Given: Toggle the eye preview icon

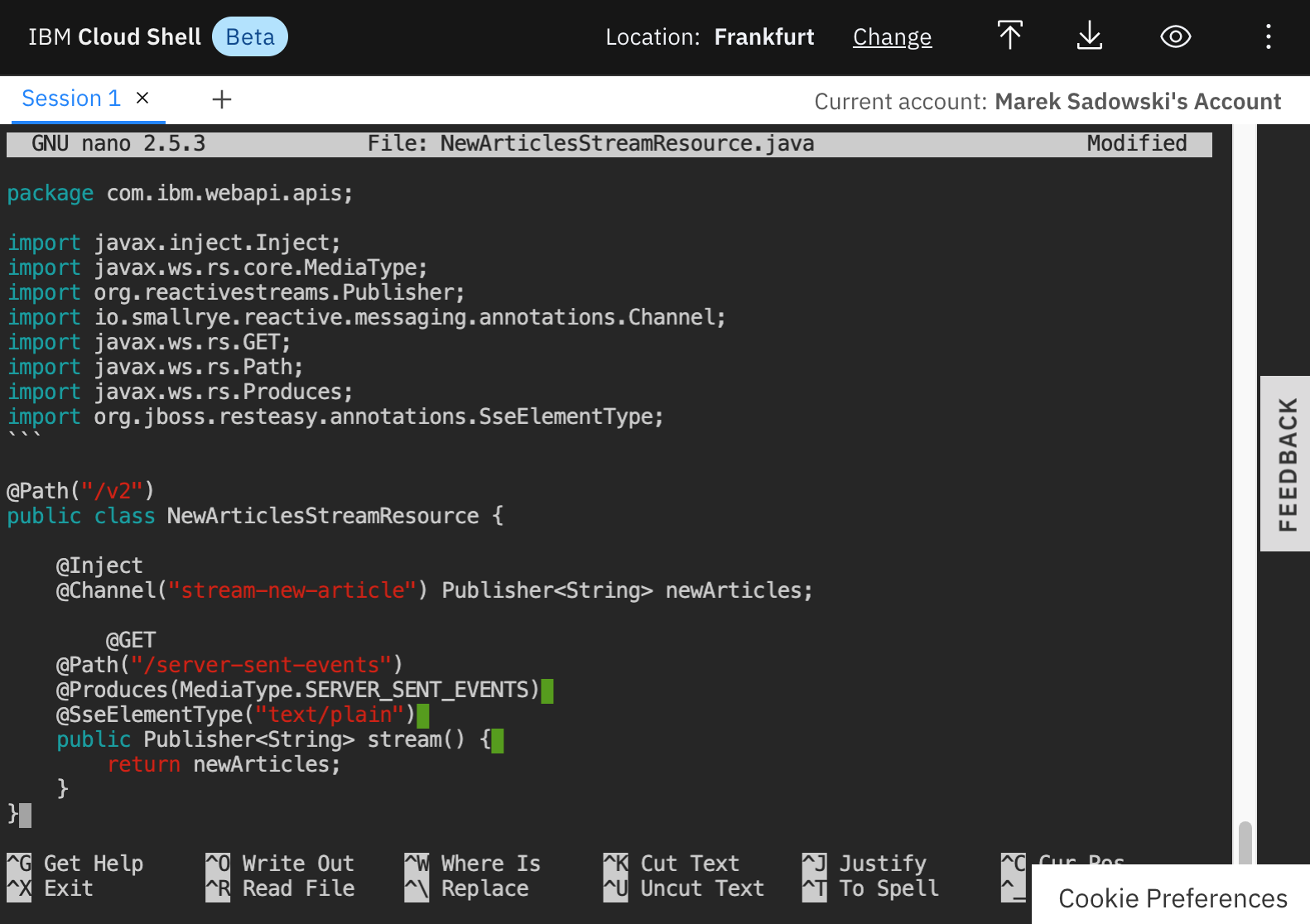Looking at the screenshot, I should (x=1175, y=36).
